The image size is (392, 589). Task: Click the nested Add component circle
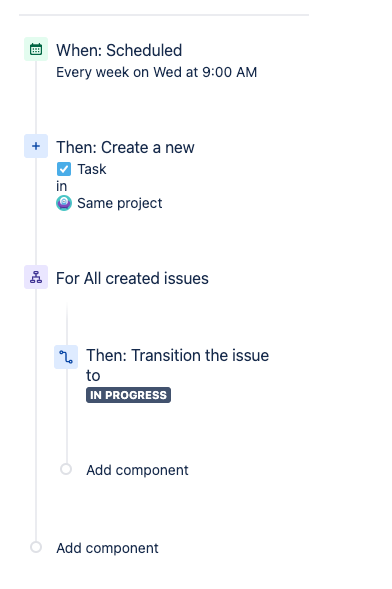(66, 469)
